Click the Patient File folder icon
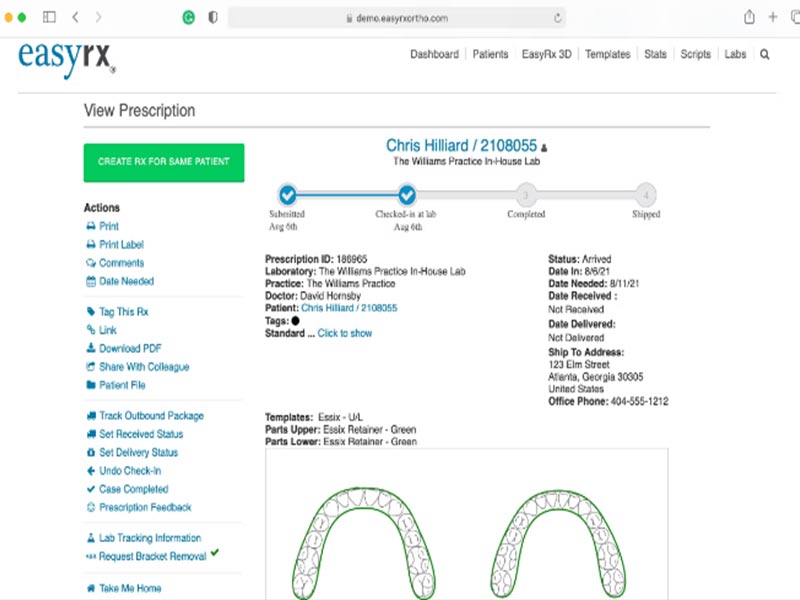Screen dimensions: 800x600 tap(91, 385)
